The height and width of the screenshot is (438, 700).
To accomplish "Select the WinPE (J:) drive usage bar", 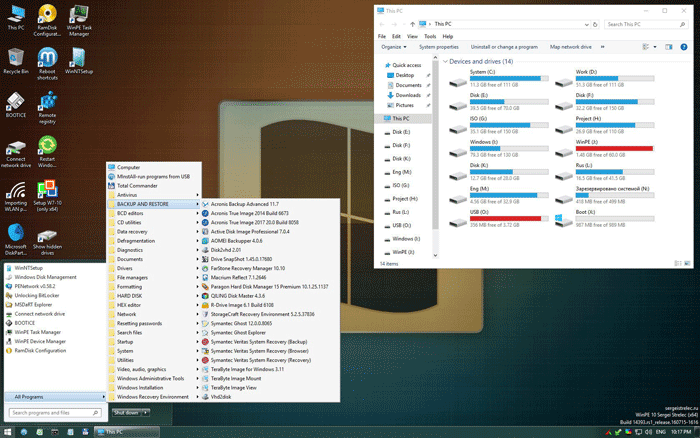I will (x=613, y=149).
